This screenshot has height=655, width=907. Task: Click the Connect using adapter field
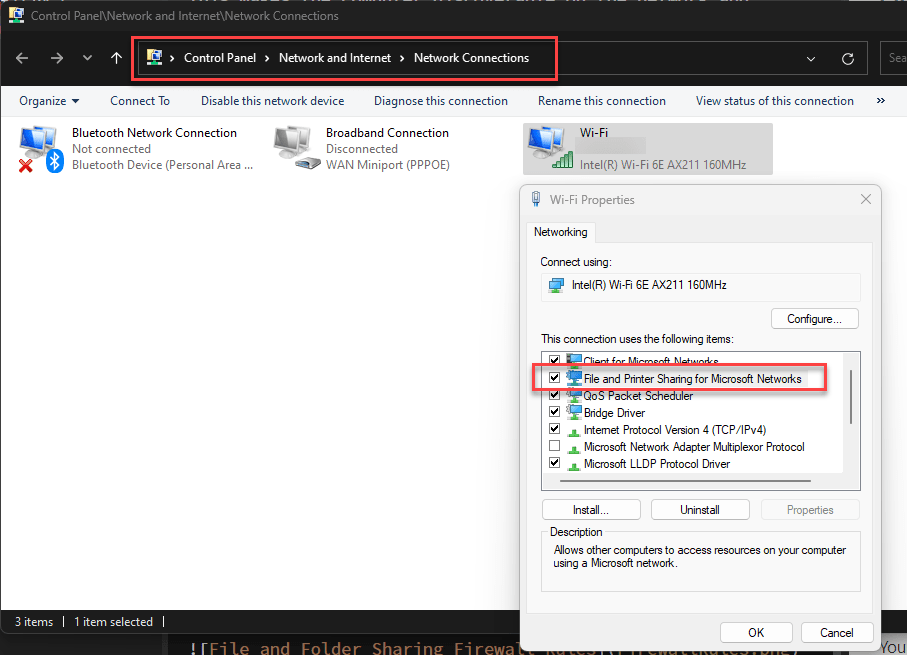tap(700, 286)
